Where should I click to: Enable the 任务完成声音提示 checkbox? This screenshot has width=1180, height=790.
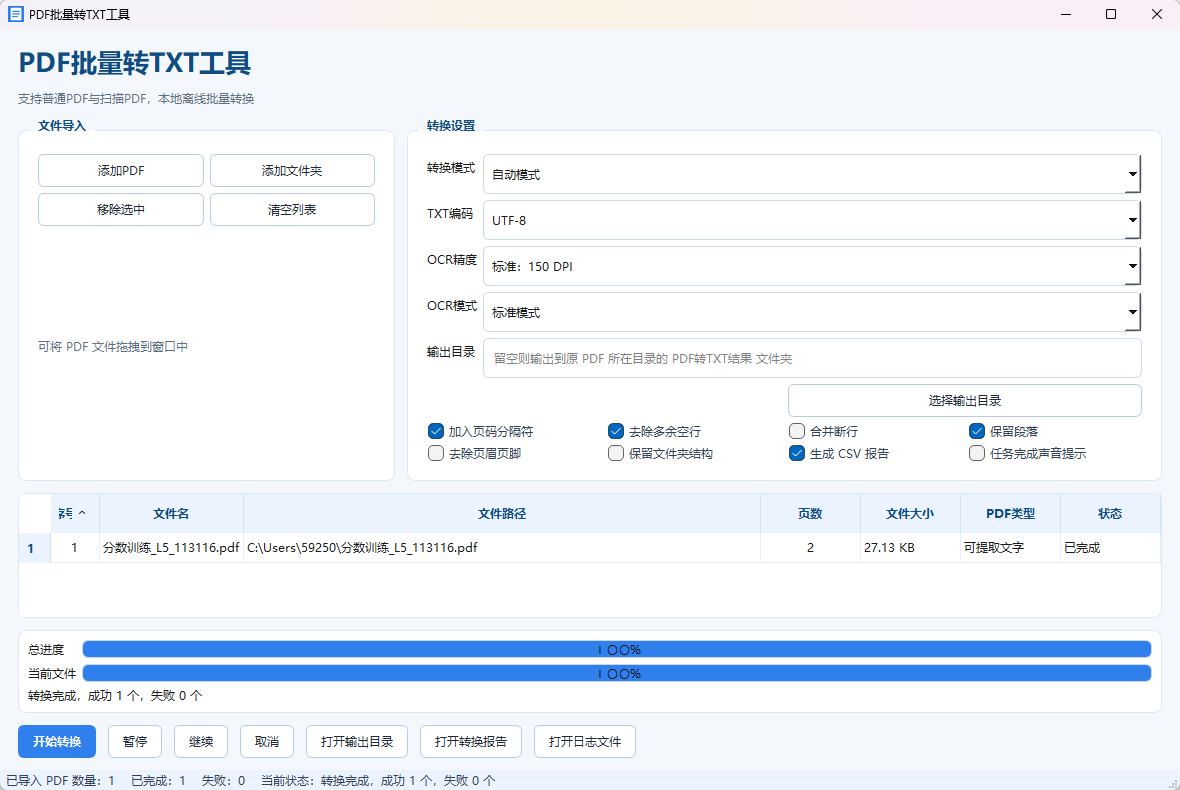tap(977, 453)
